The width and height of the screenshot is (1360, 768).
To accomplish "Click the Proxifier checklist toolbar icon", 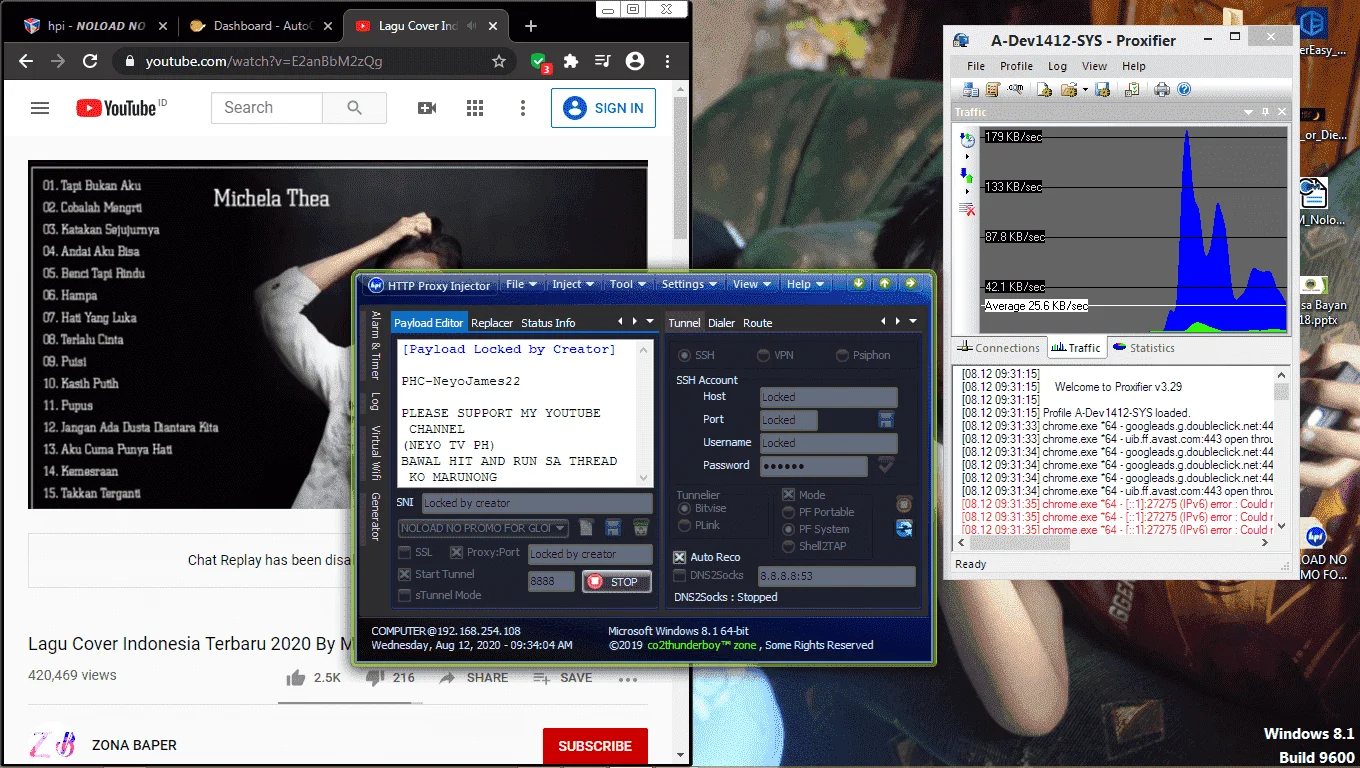I will [x=1132, y=89].
